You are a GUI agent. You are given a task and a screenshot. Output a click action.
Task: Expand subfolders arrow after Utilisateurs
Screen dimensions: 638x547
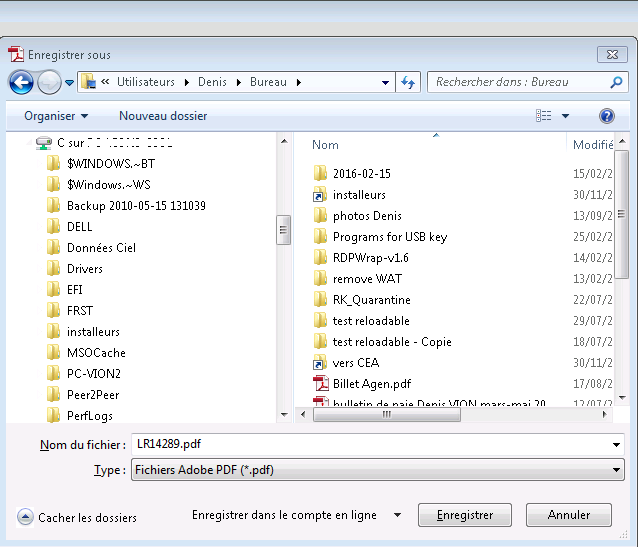click(x=187, y=83)
